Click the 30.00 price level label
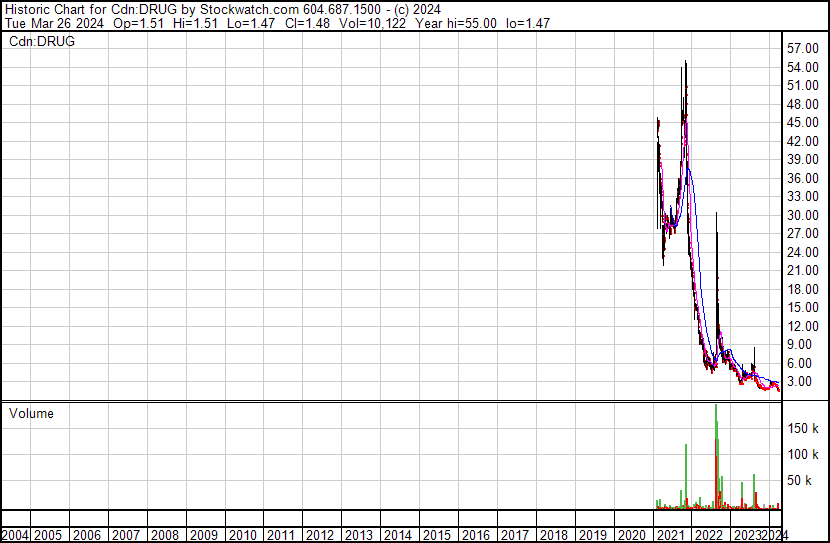This screenshot has width=830, height=543. [803, 215]
